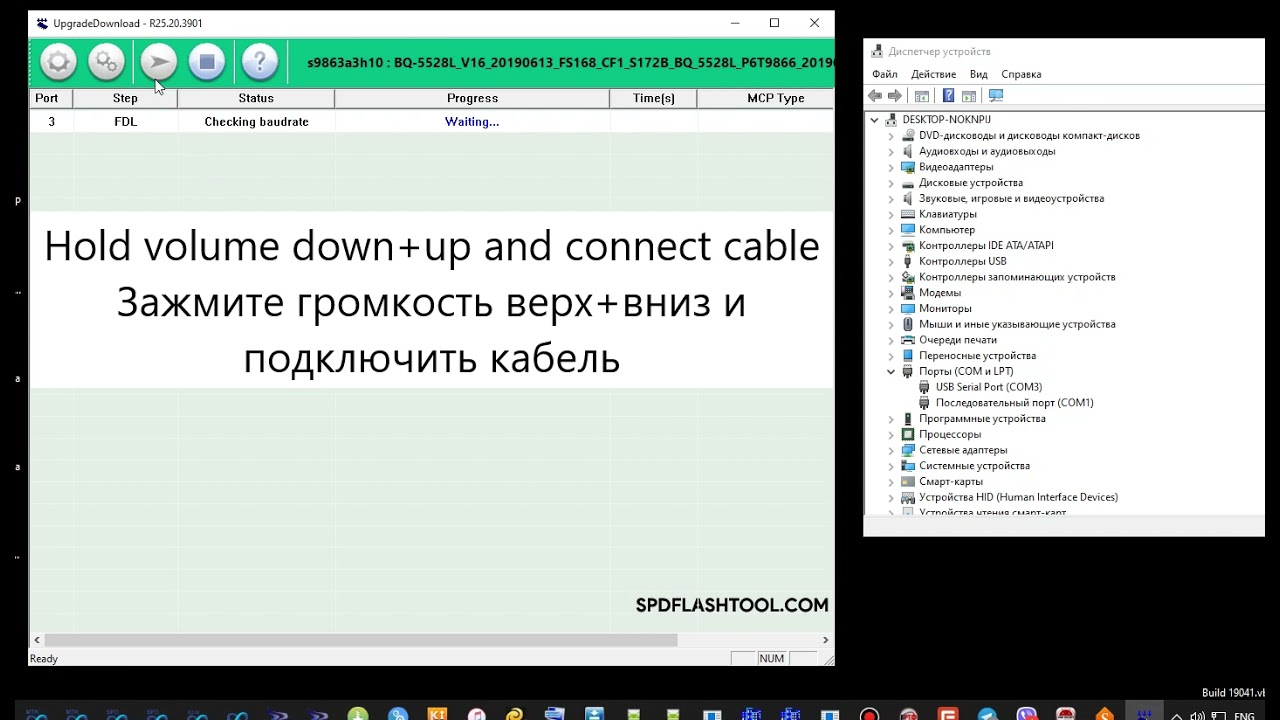This screenshot has height=720, width=1280.
Task: Click the Модемы device icon
Action: (x=908, y=293)
